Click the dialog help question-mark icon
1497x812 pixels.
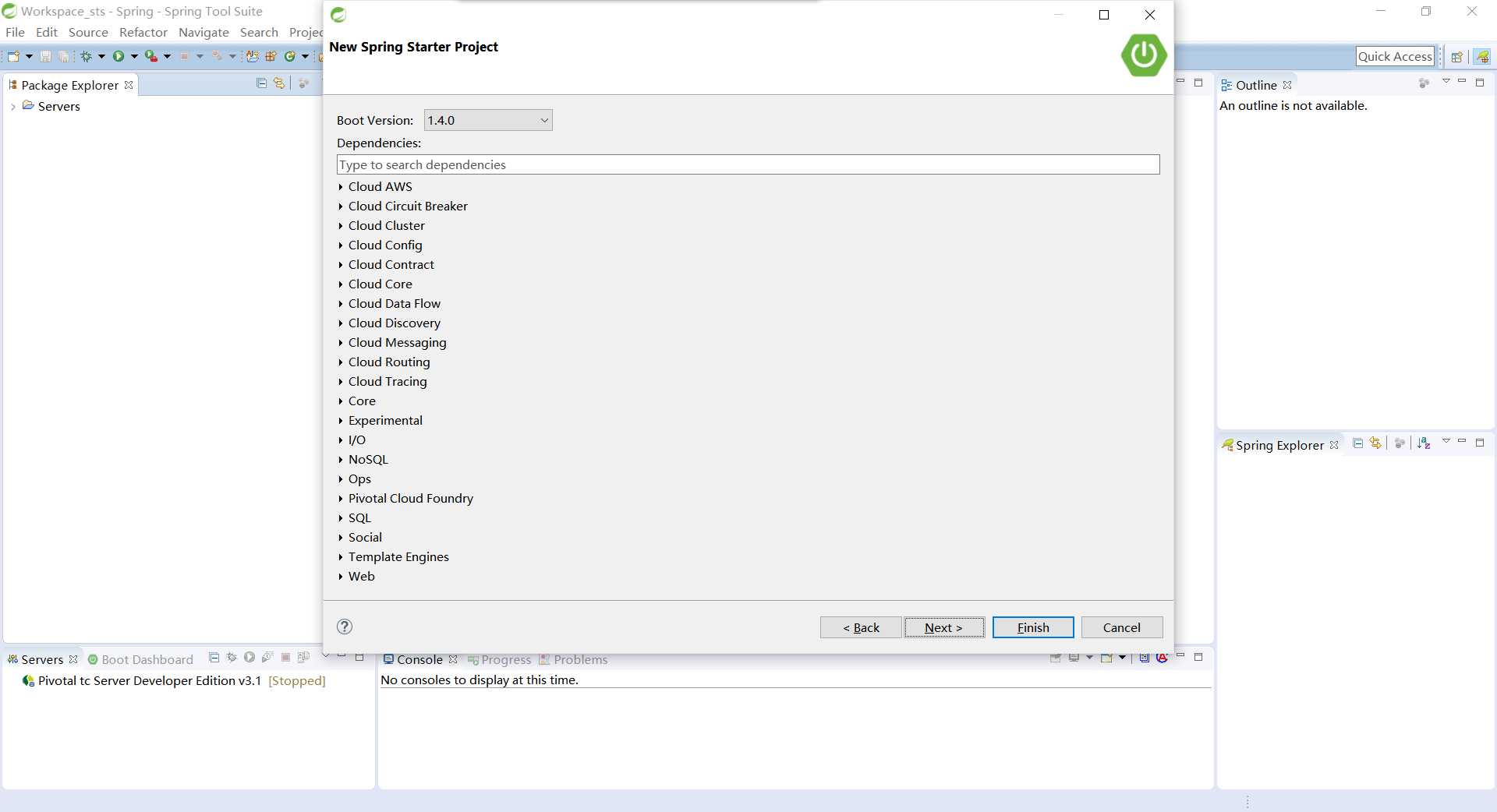click(345, 627)
